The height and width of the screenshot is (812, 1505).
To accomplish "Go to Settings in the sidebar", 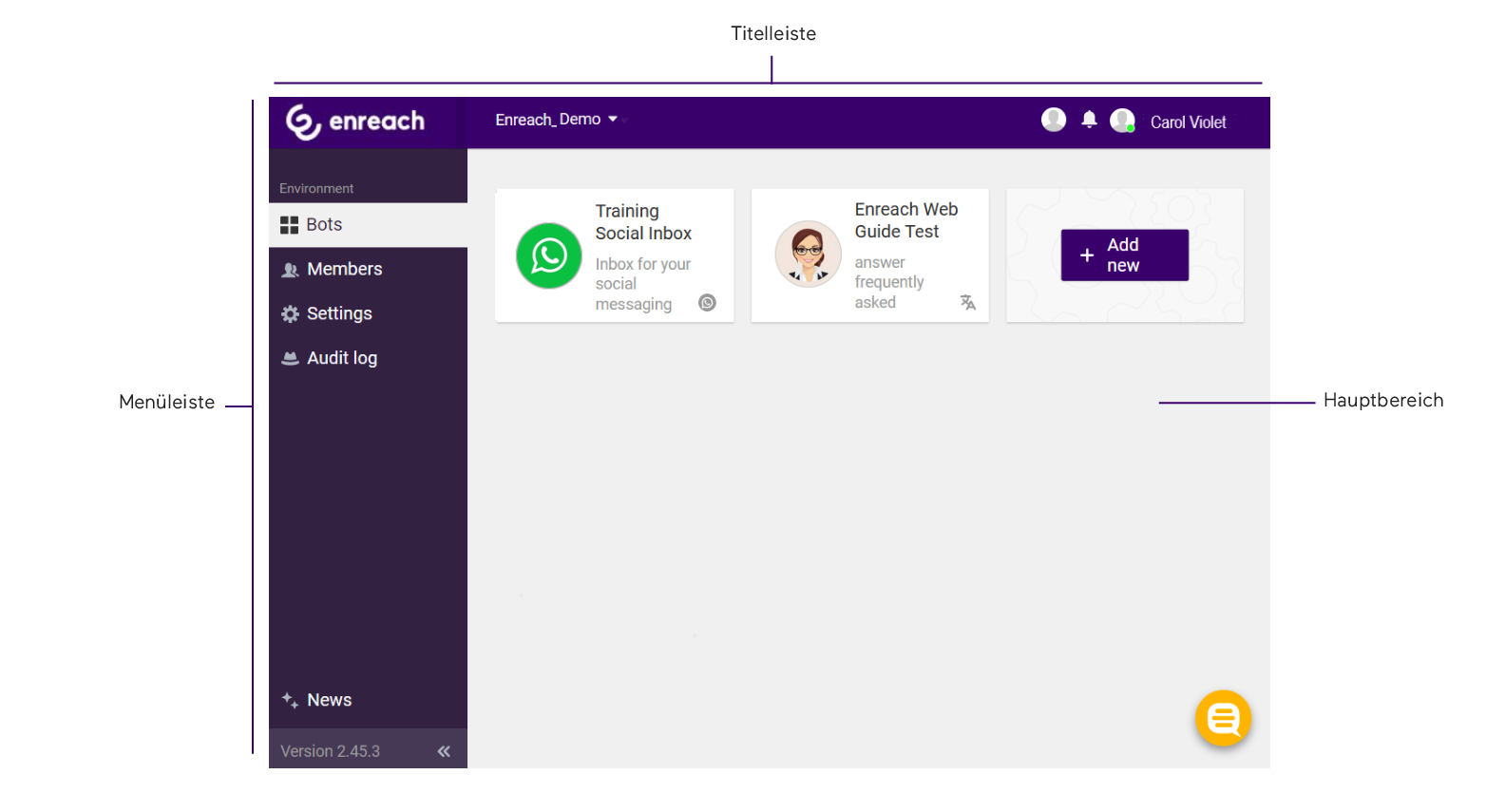I will 339,314.
